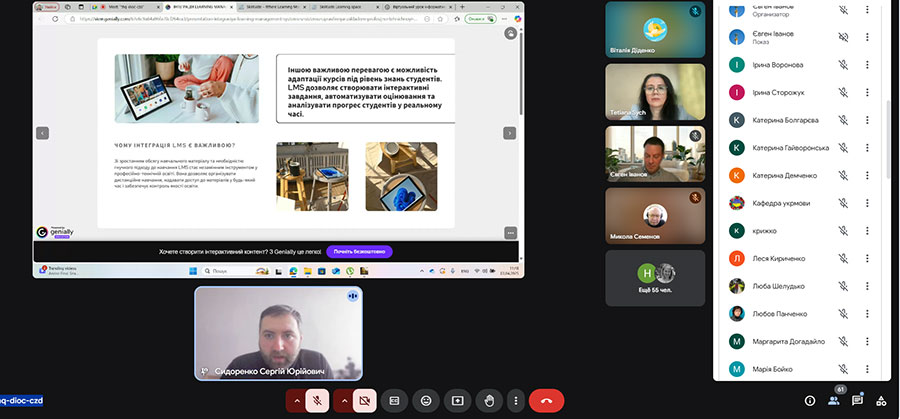Image resolution: width=900 pixels, height=419 pixels.
Task: Toggle the people panel icon
Action: coord(833,401)
